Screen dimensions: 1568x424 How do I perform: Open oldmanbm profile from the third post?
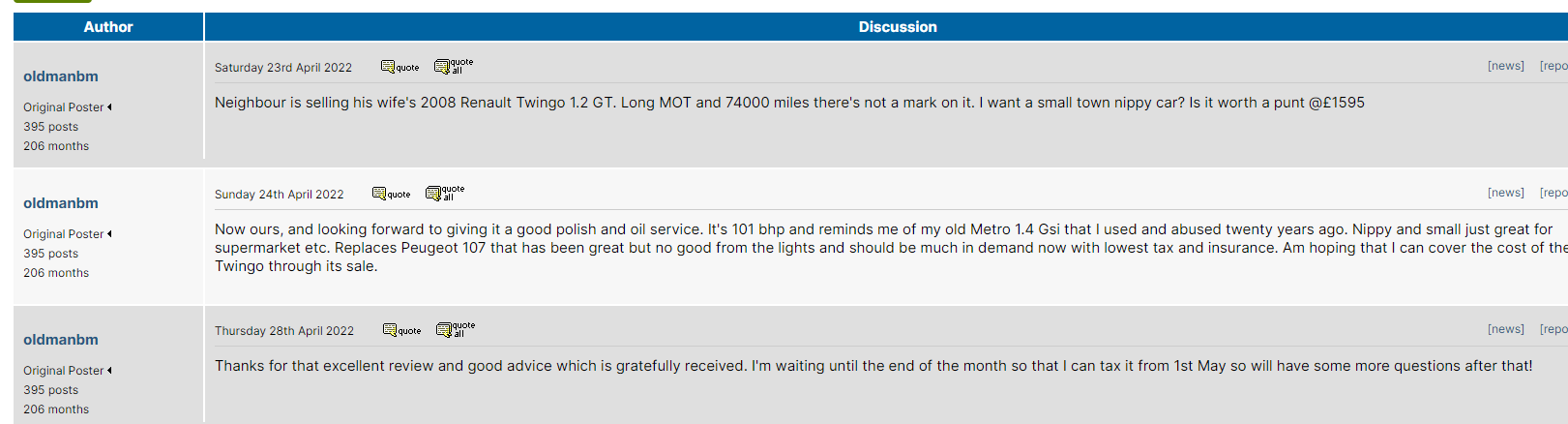coord(61,340)
